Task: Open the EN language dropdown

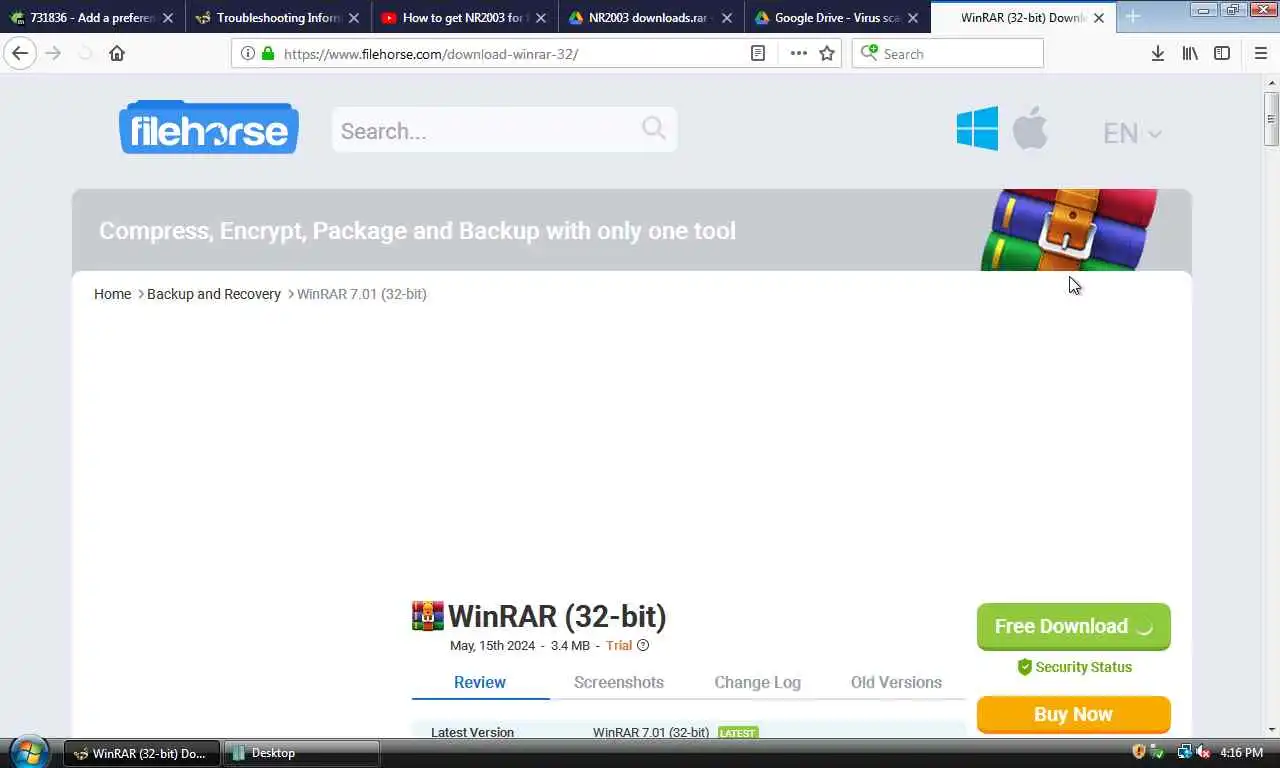Action: click(x=1131, y=133)
